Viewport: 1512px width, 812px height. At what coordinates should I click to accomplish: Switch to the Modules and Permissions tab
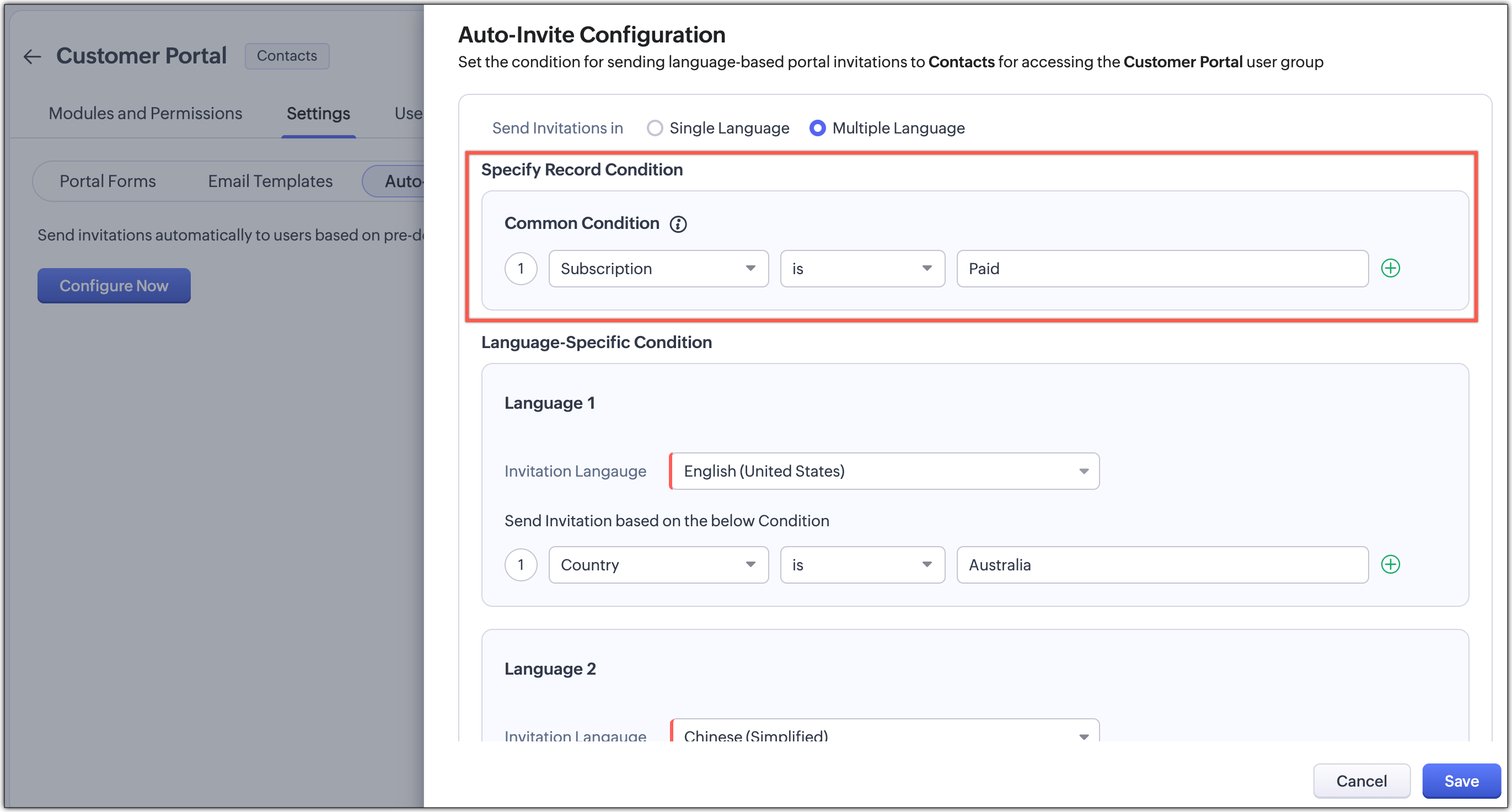click(145, 113)
